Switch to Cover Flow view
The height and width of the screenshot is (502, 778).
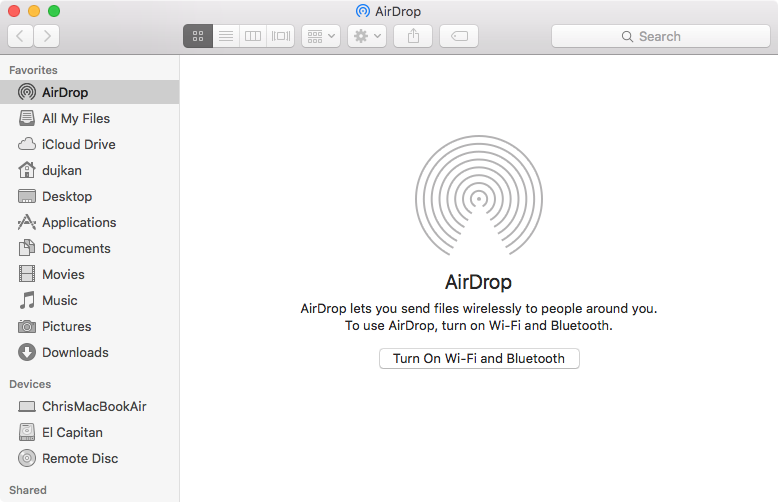click(281, 36)
